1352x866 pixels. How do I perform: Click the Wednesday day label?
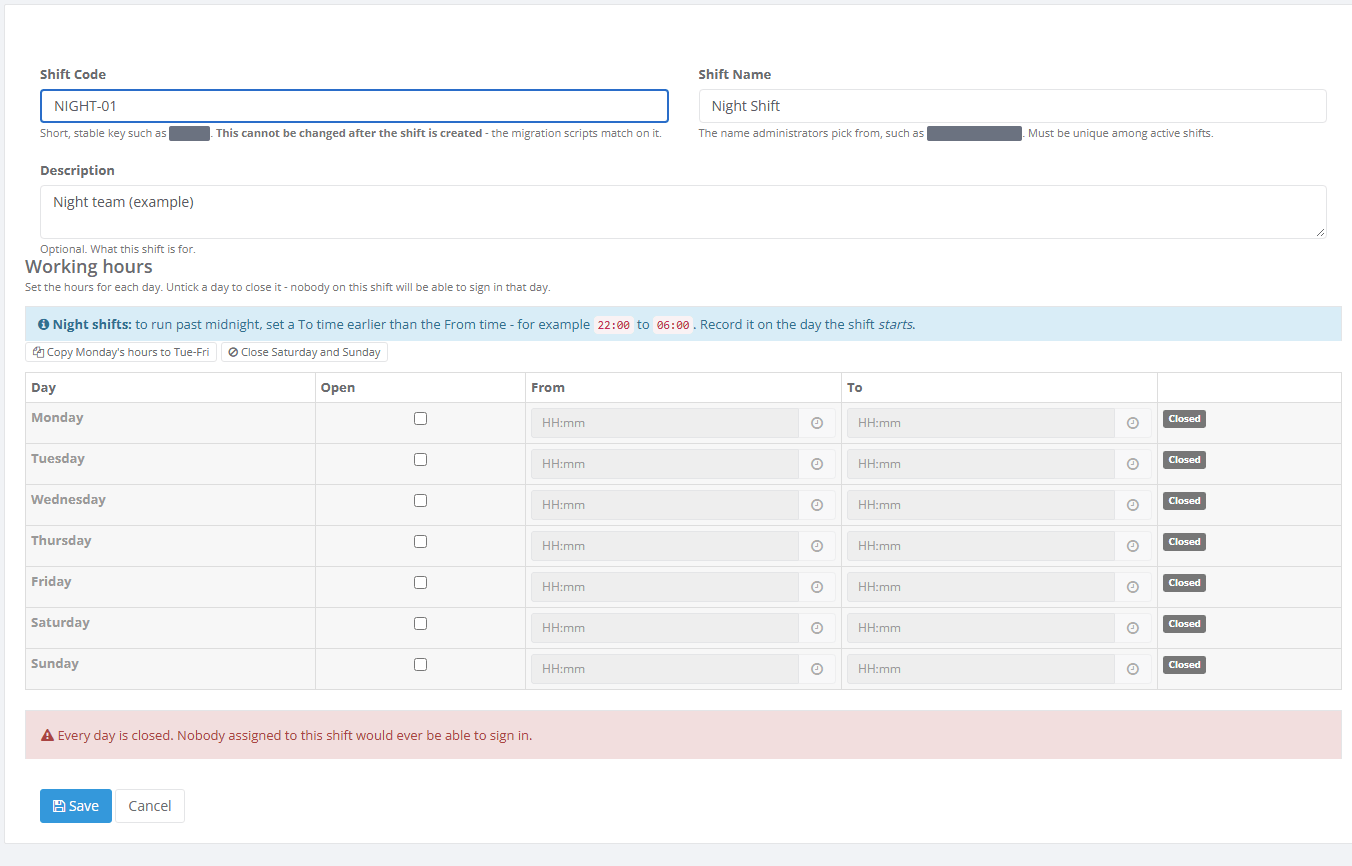tap(68, 500)
